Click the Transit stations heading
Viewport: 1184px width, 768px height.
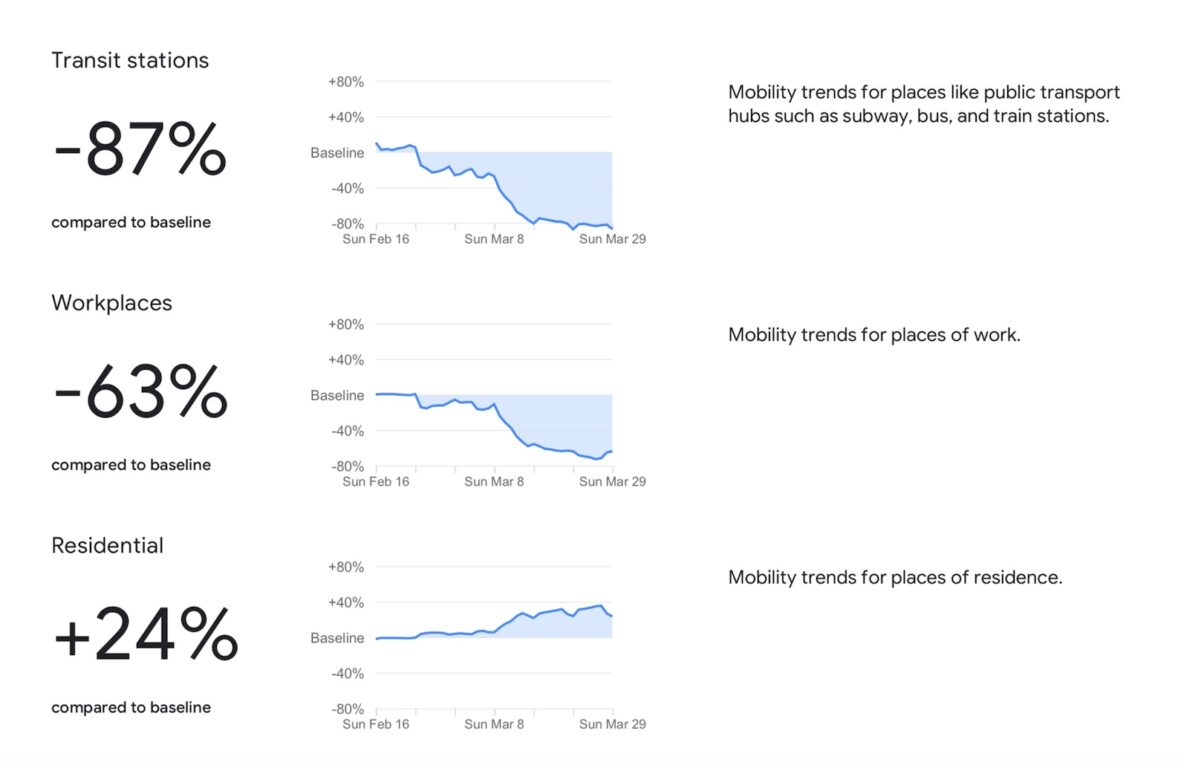[x=130, y=60]
